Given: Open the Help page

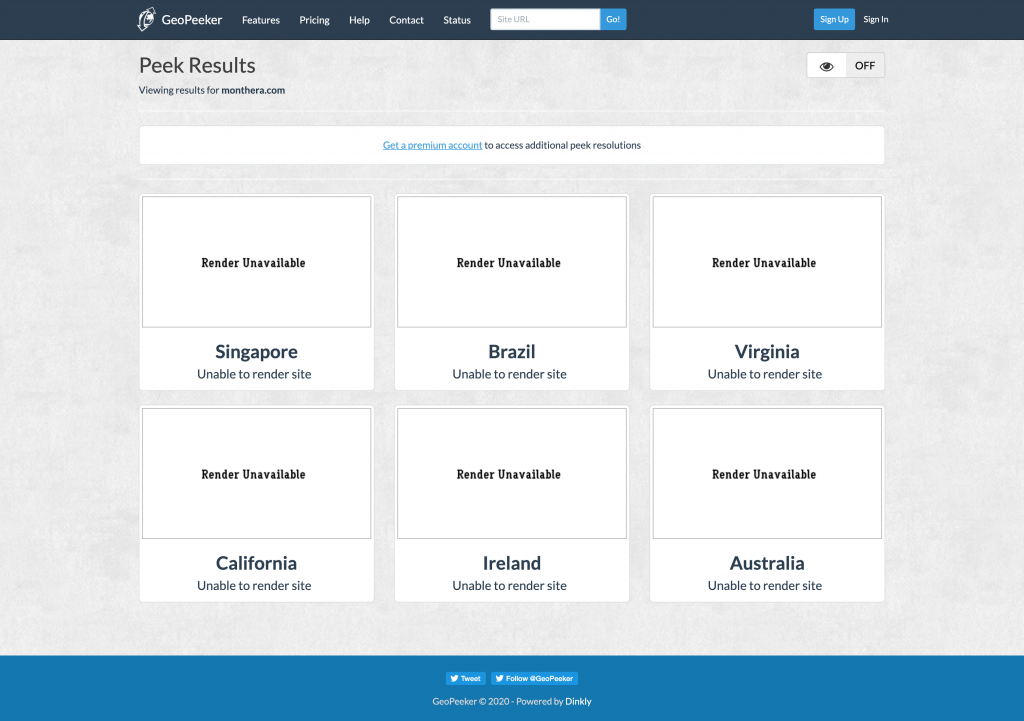Looking at the screenshot, I should 359,20.
